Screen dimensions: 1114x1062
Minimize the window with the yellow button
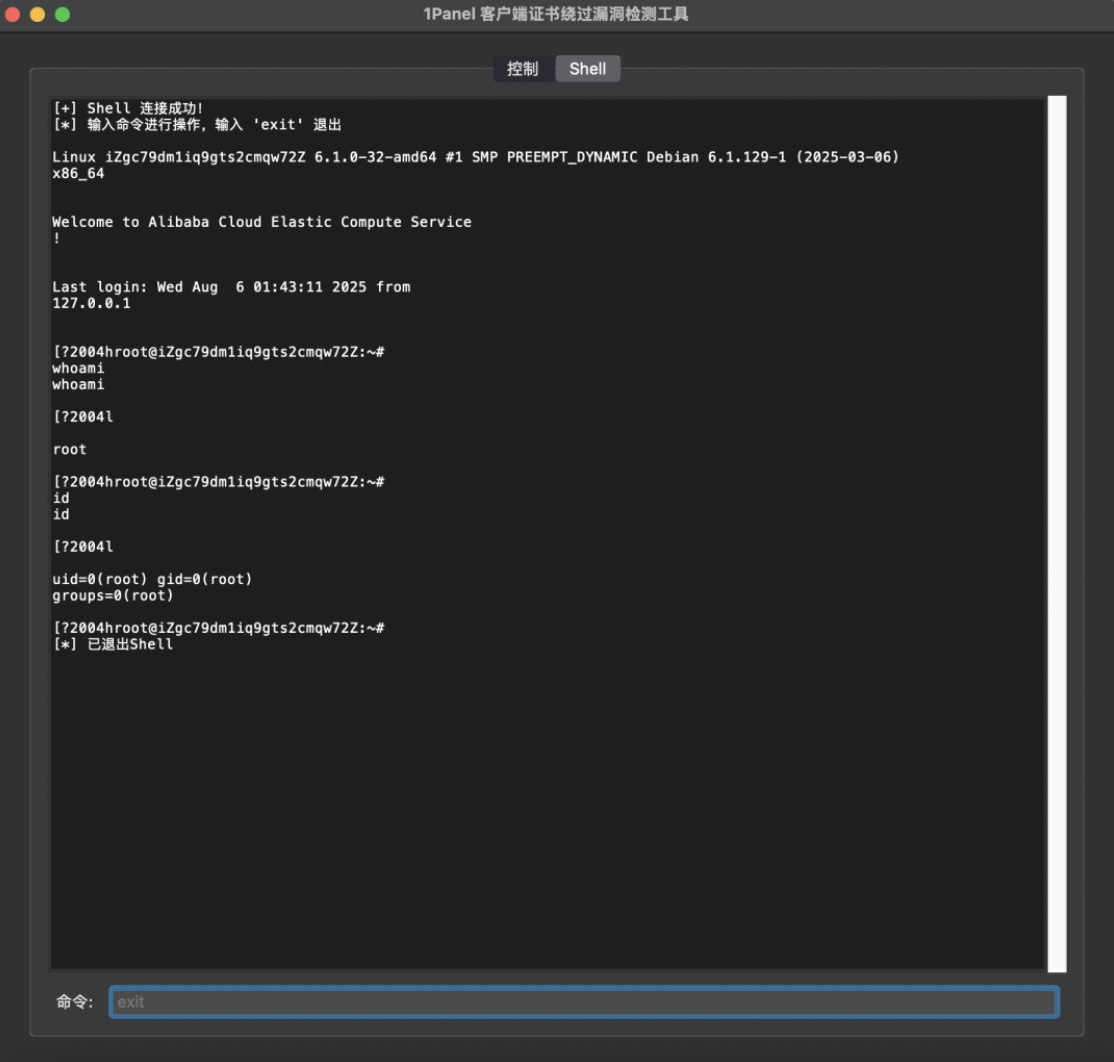tap(38, 14)
